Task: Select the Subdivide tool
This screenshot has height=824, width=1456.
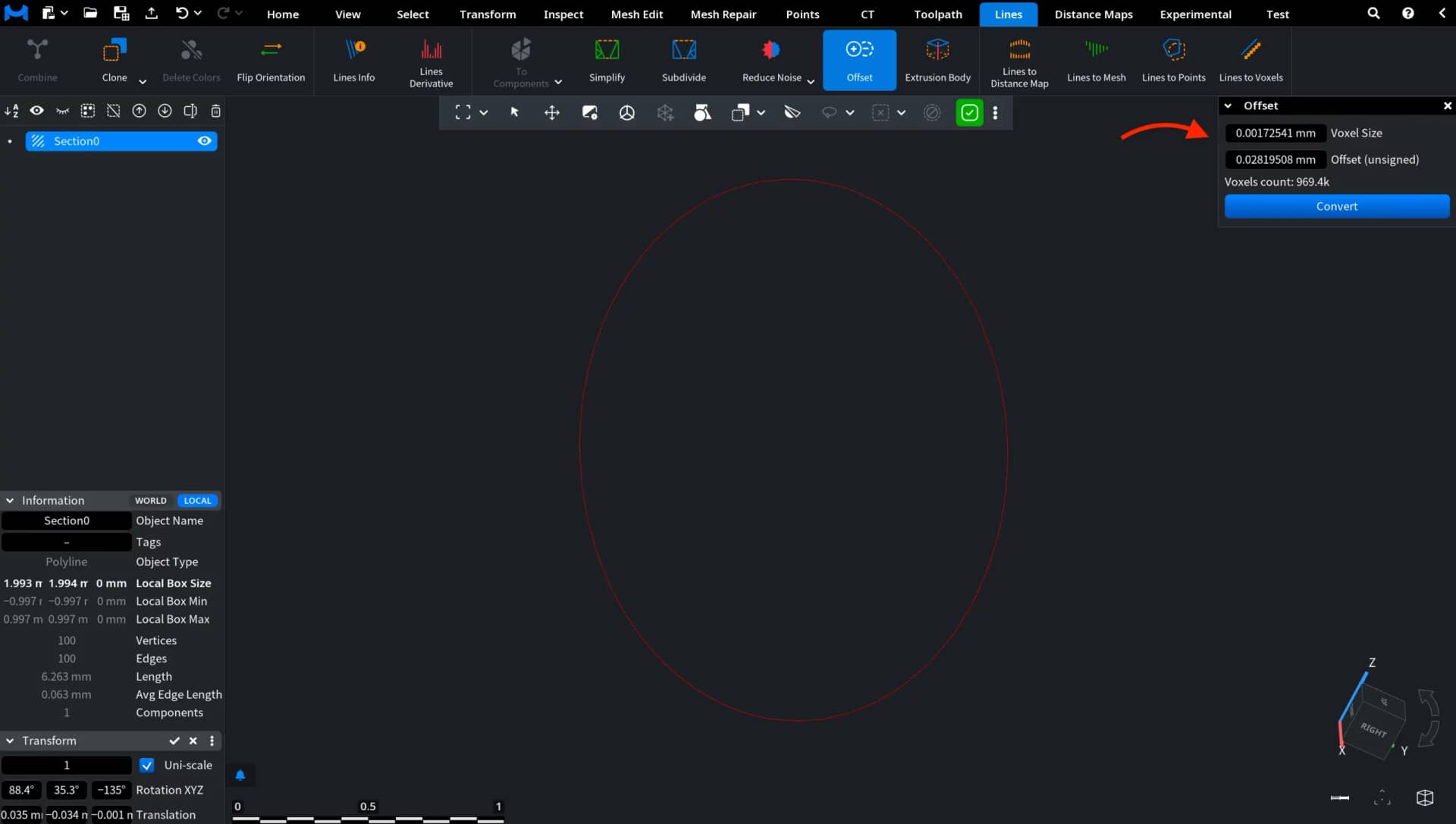Action: (x=683, y=61)
